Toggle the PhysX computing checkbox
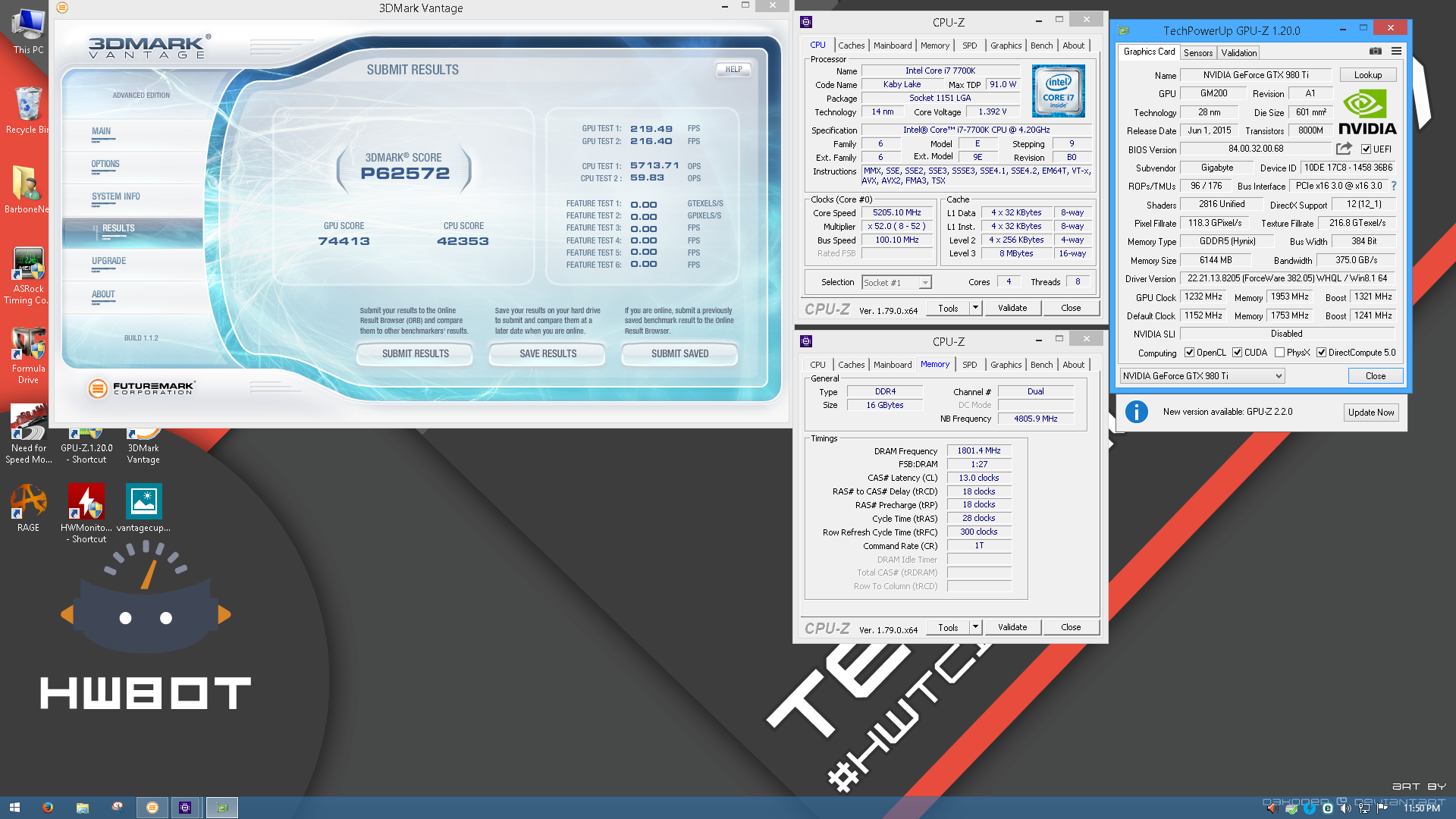Viewport: 1456px width, 819px height. coord(1279,353)
